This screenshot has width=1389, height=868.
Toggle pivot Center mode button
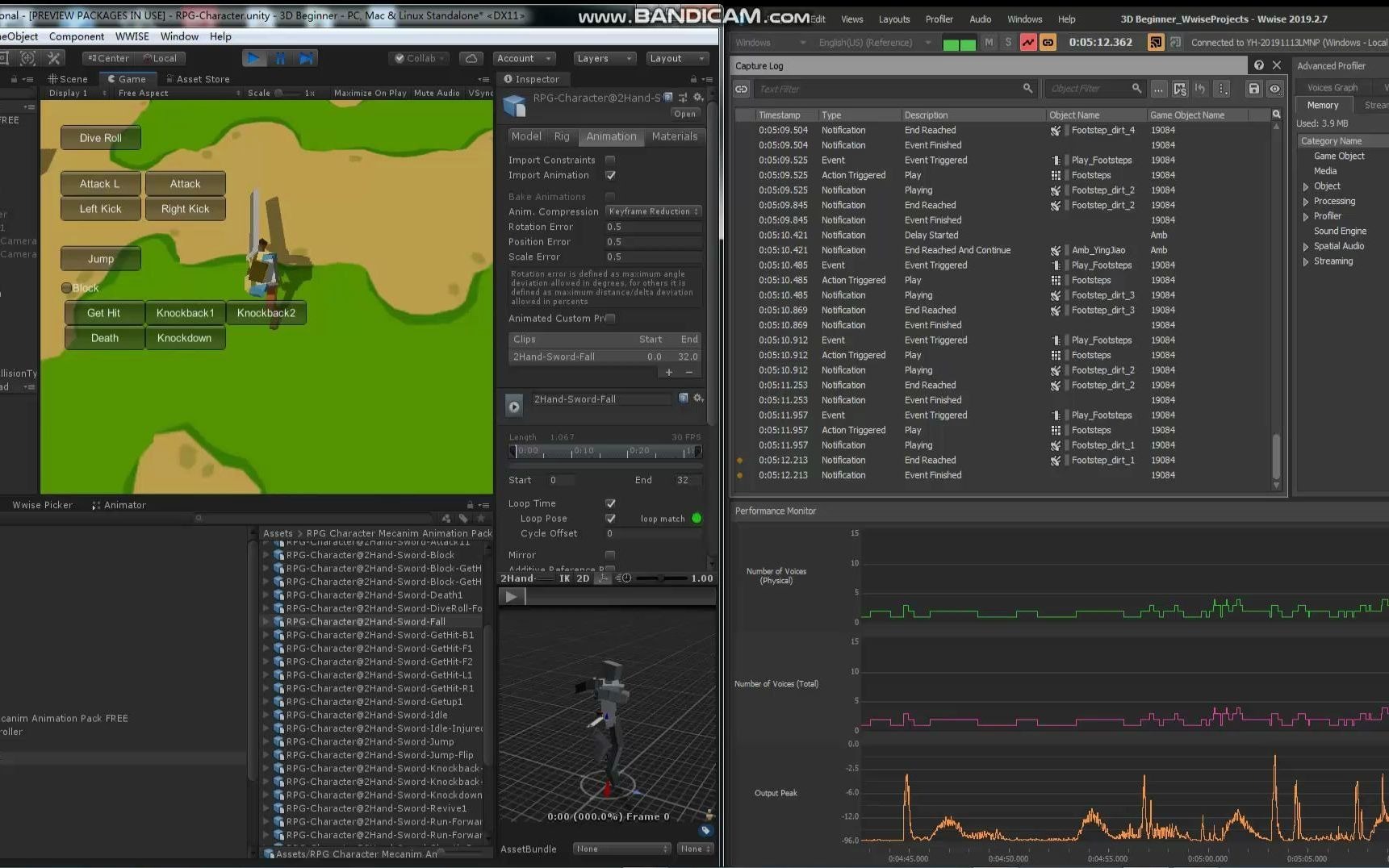pos(108,58)
